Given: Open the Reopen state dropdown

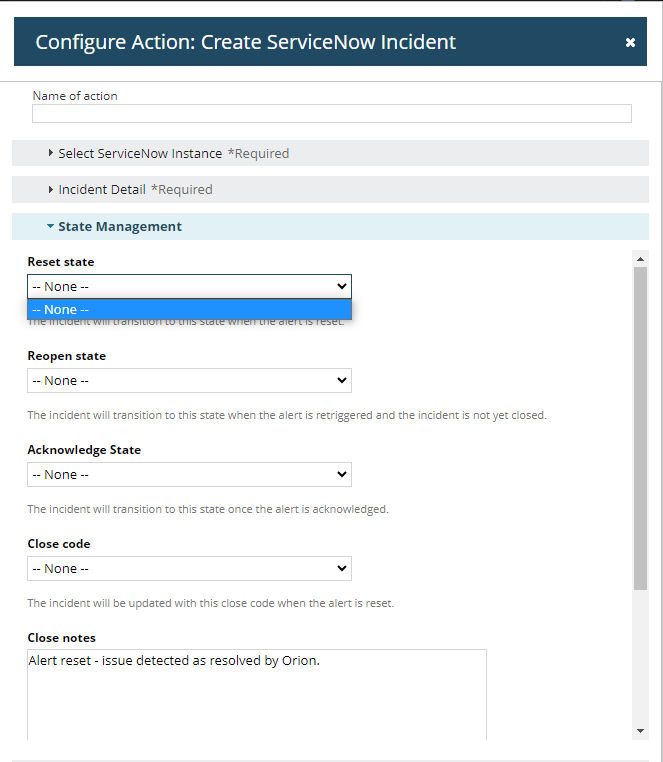Looking at the screenshot, I should click(189, 381).
